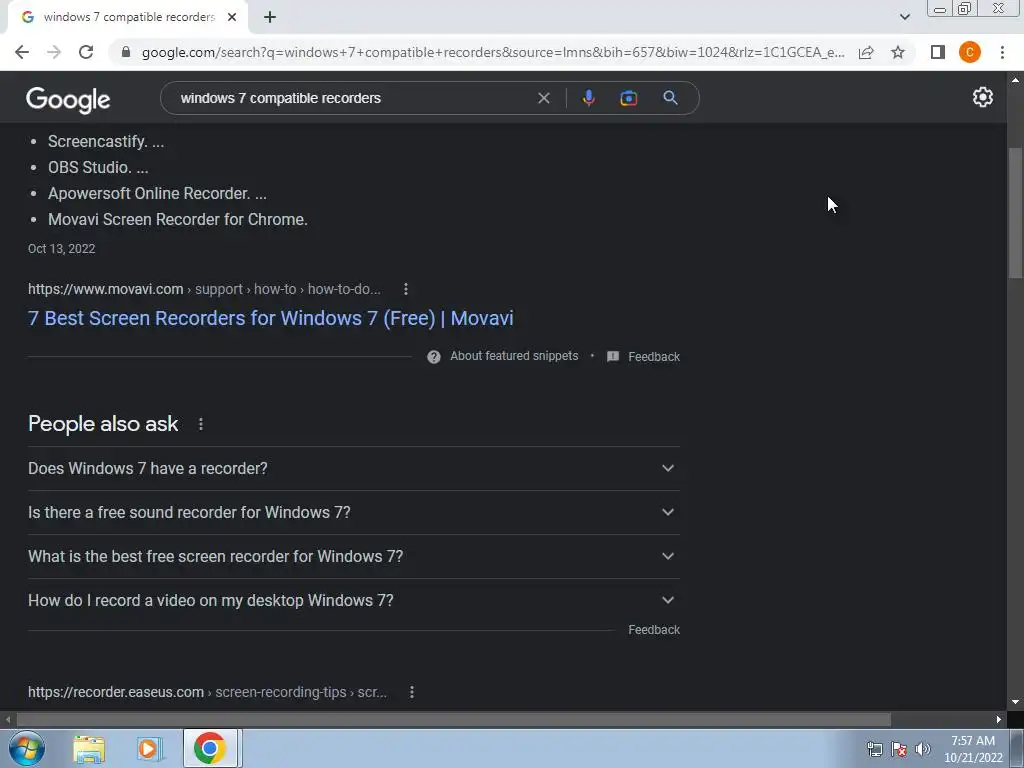Click the Screencastify list item
The width and height of the screenshot is (1024, 768).
106,141
